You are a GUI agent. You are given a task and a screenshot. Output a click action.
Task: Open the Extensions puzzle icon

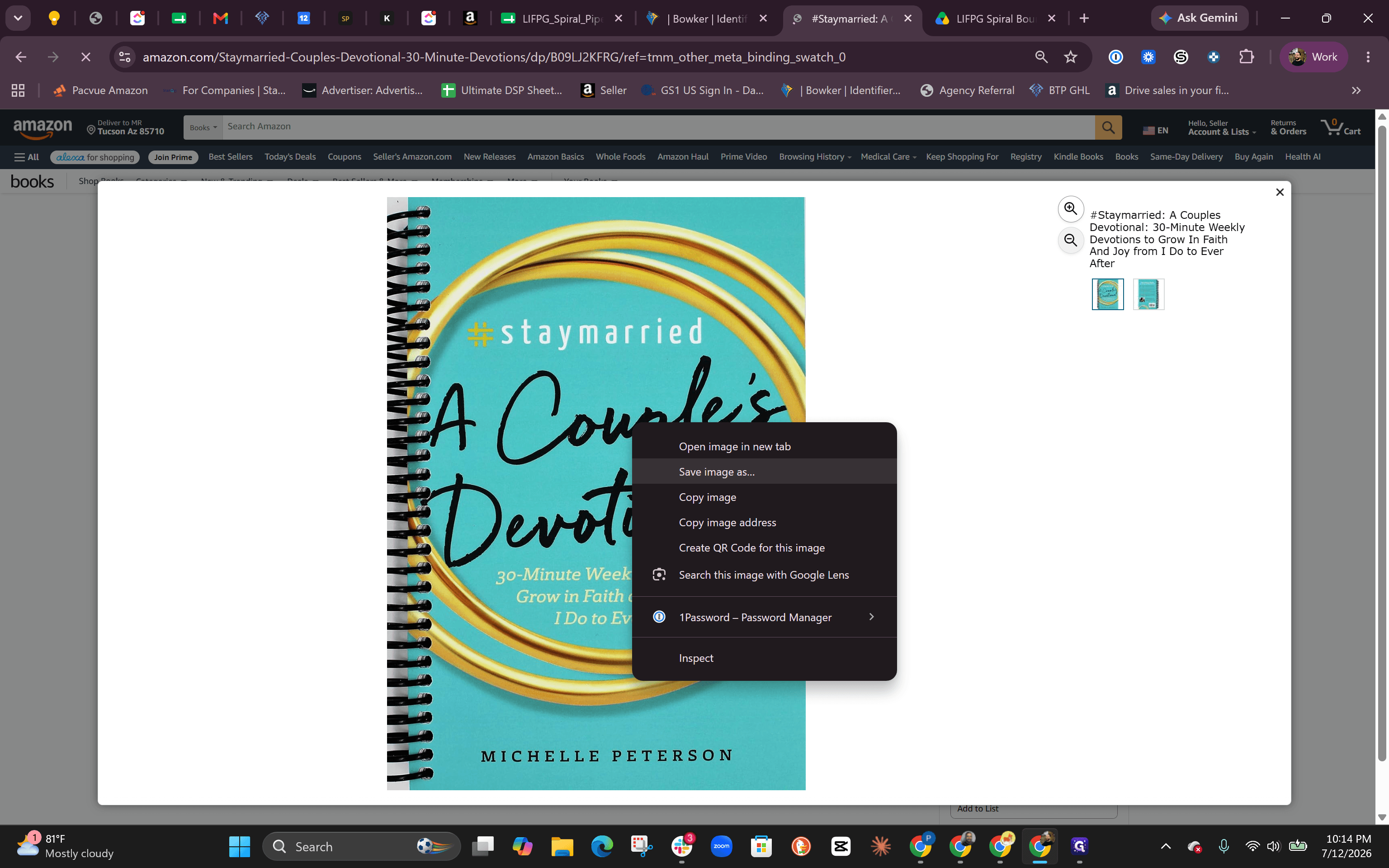(x=1246, y=57)
